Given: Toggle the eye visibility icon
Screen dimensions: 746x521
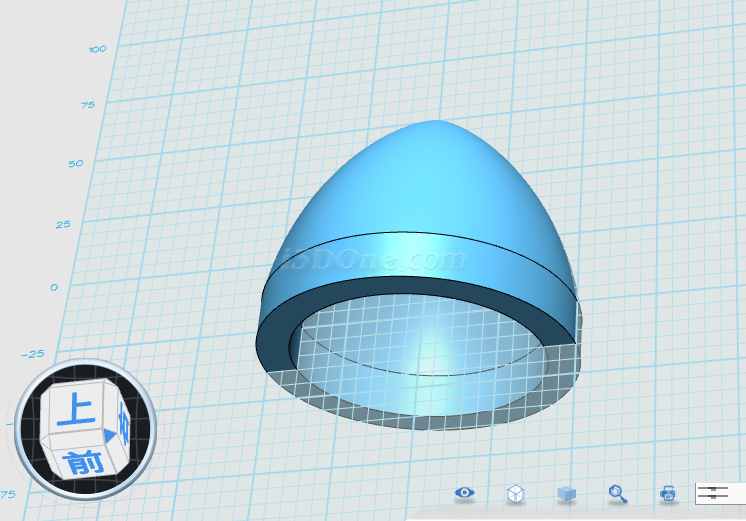Looking at the screenshot, I should (464, 493).
